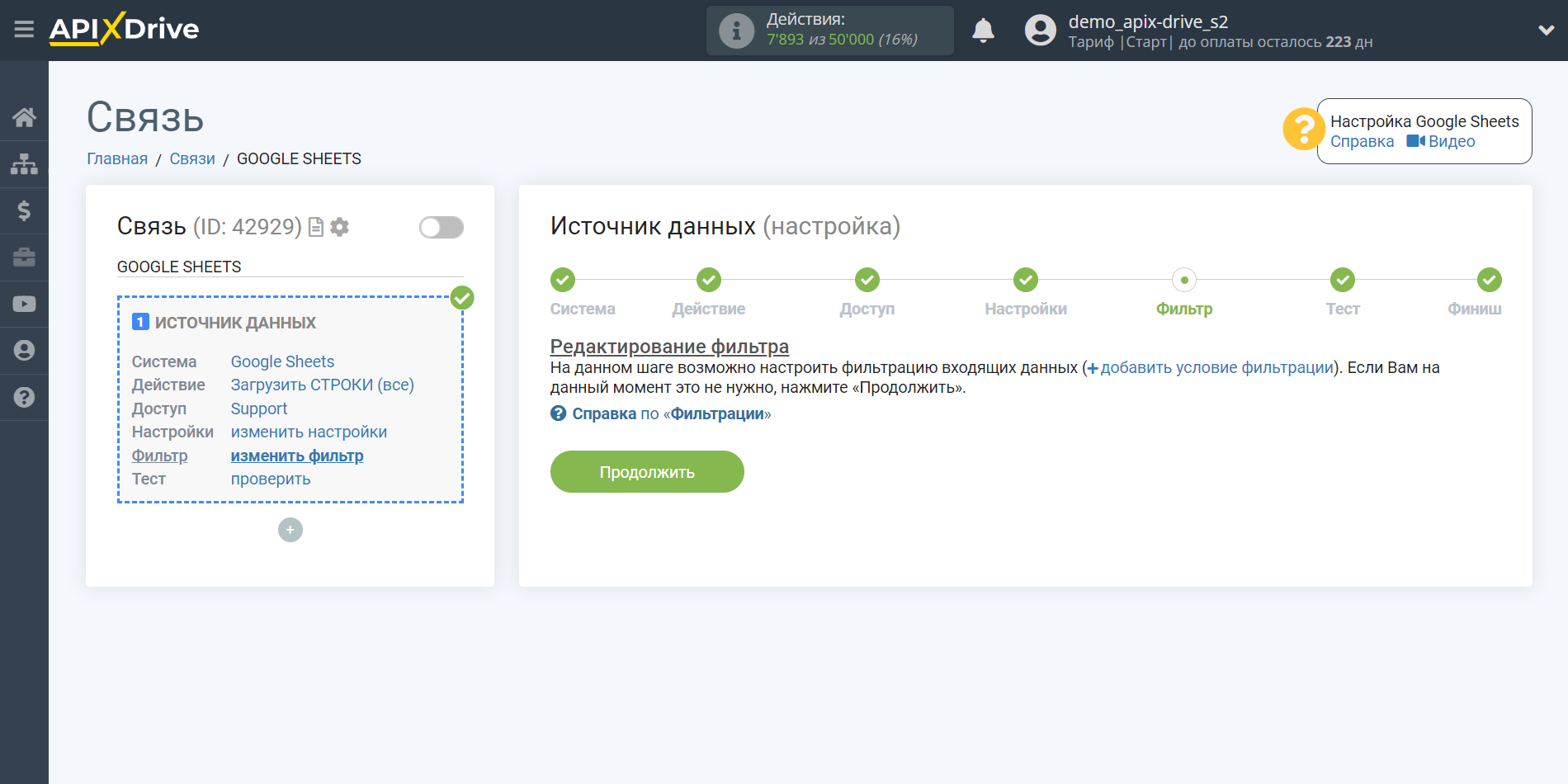Go to the Действие step
The width and height of the screenshot is (1568, 784).
tap(709, 280)
